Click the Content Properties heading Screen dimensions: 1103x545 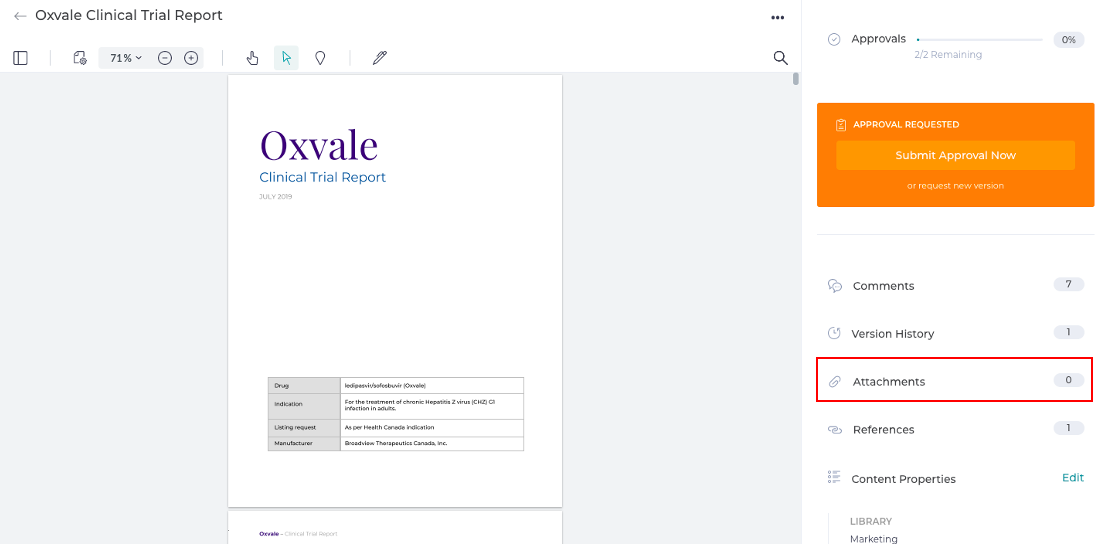tap(903, 479)
